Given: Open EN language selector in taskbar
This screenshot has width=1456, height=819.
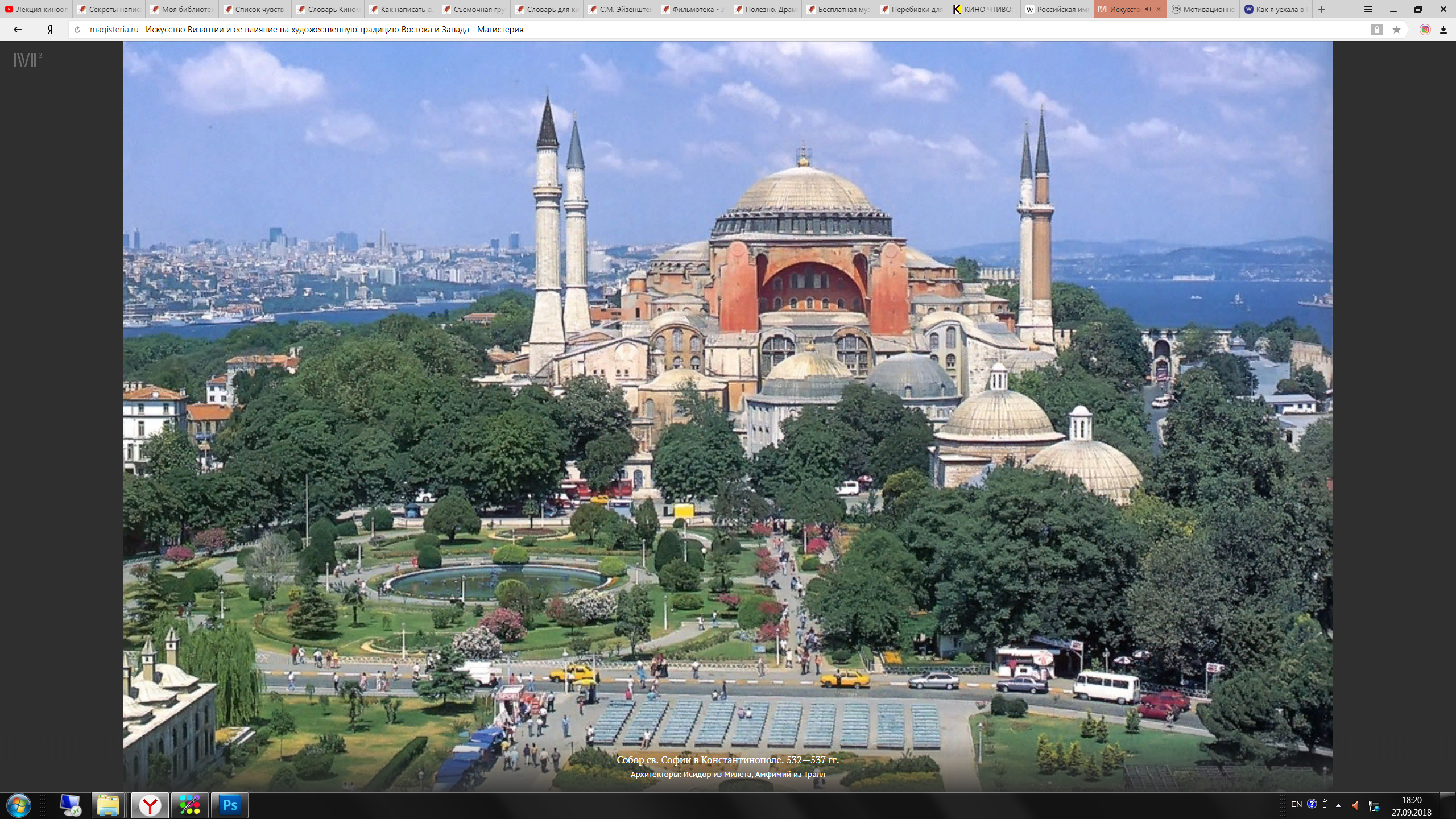Looking at the screenshot, I should tap(1296, 804).
